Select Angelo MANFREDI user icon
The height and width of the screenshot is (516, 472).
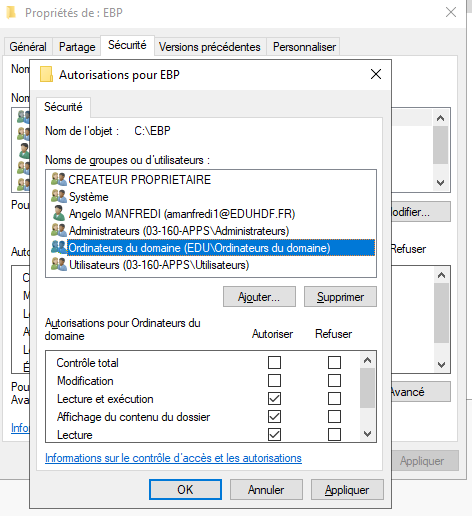pyautogui.click(x=59, y=213)
